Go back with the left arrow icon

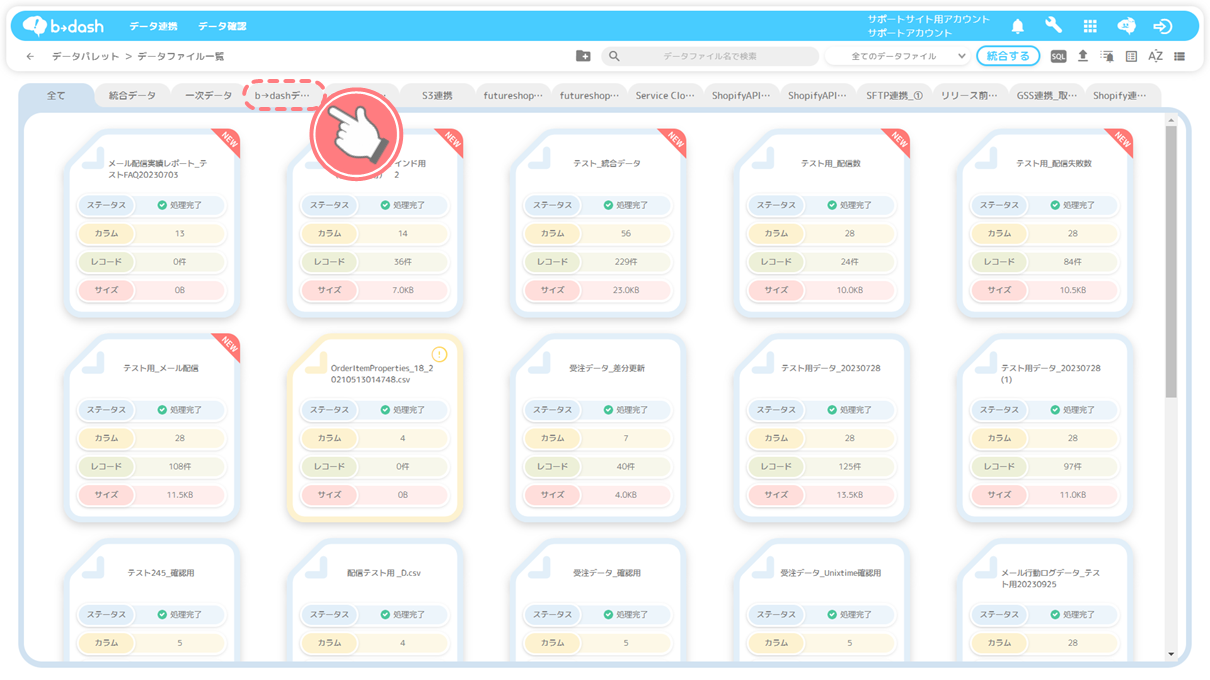click(x=30, y=57)
